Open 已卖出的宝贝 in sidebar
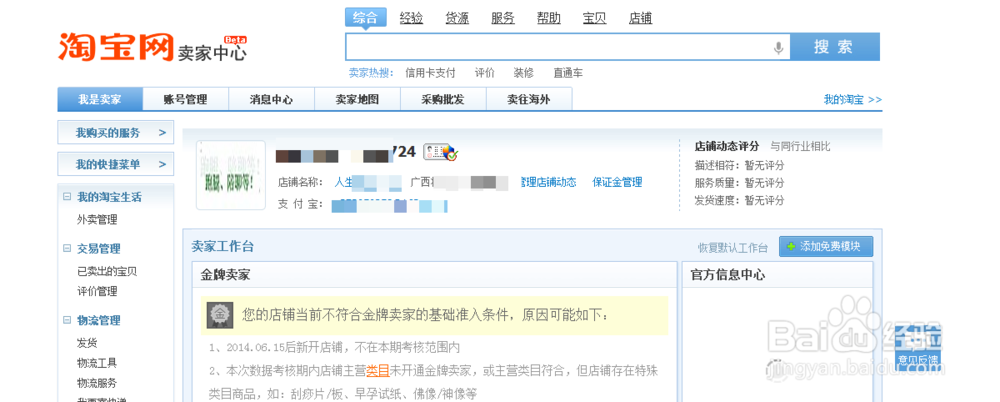The width and height of the screenshot is (1000, 402). [x=107, y=271]
